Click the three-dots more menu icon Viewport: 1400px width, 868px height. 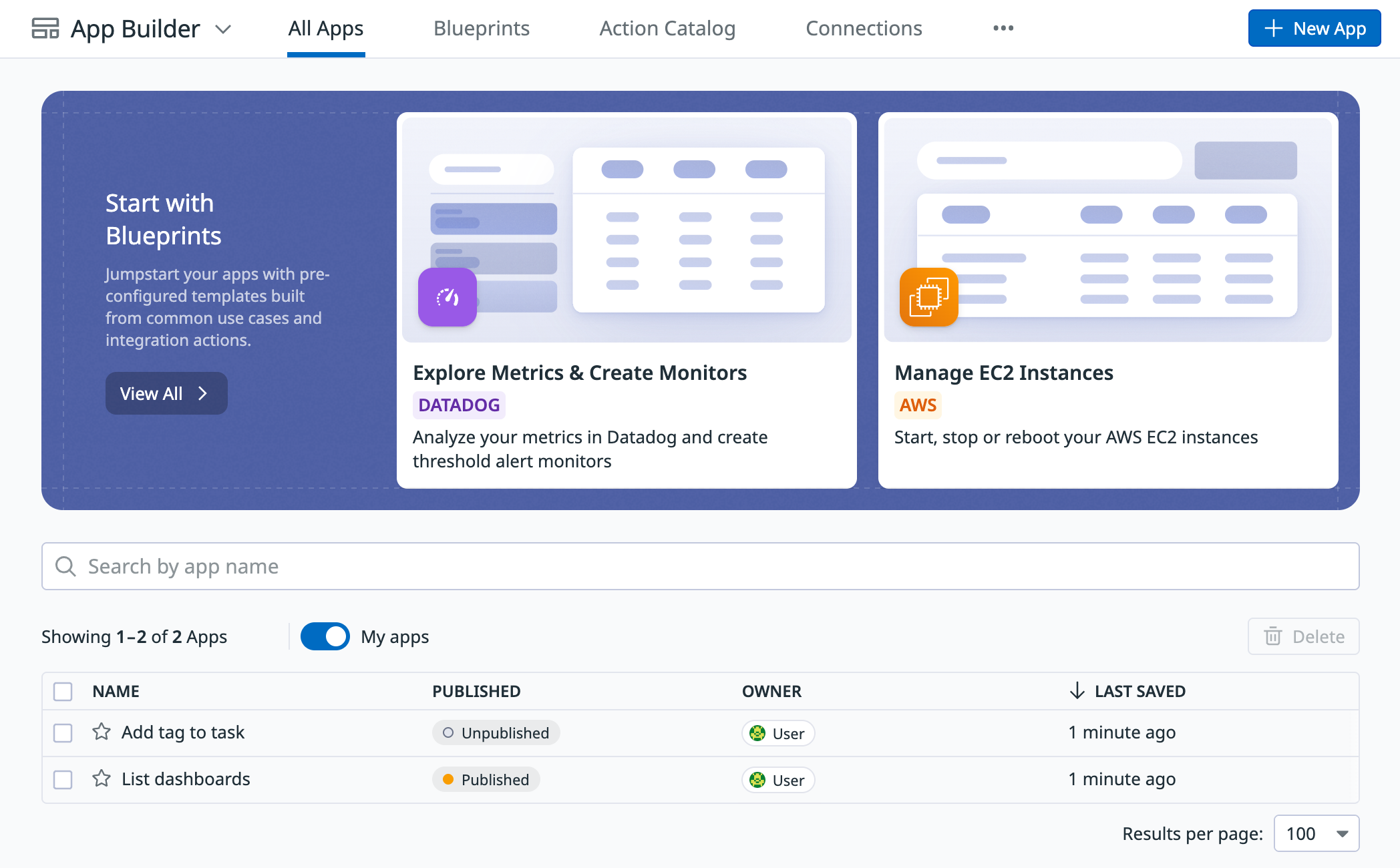1003,28
